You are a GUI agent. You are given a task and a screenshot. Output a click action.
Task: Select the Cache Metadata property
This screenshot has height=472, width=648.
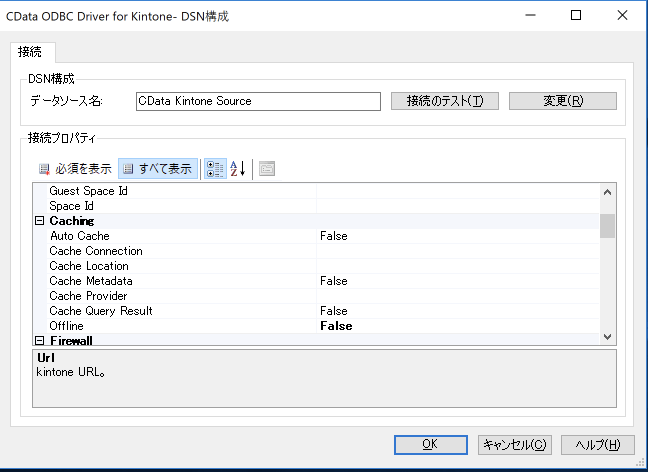click(91, 281)
